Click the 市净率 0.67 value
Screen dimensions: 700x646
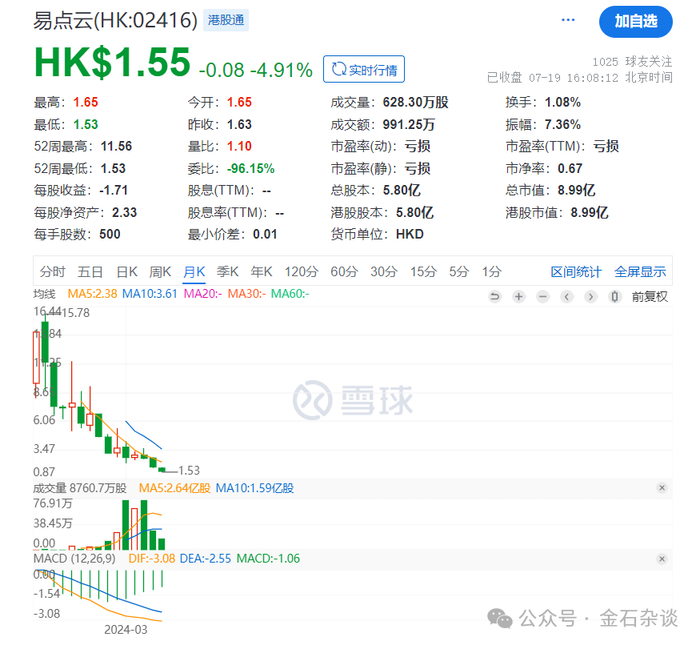pyautogui.click(x=570, y=168)
